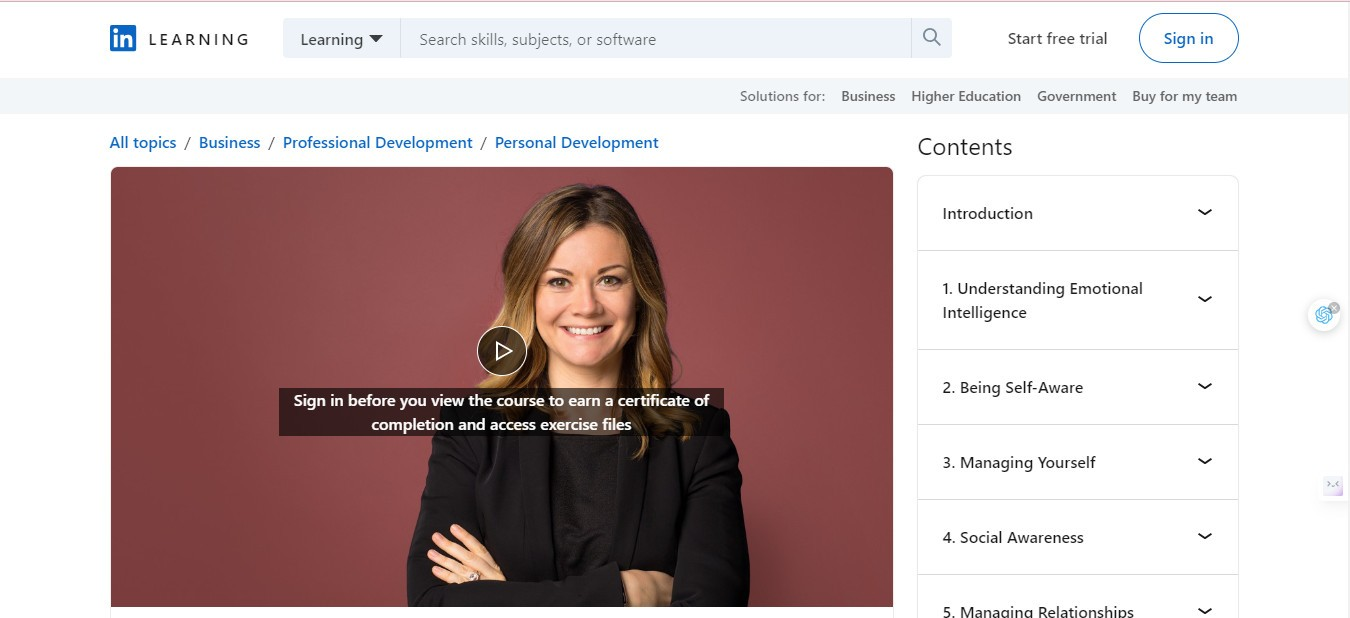Open the floating AI assistant icon
This screenshot has height=618, width=1350.
(1324, 315)
